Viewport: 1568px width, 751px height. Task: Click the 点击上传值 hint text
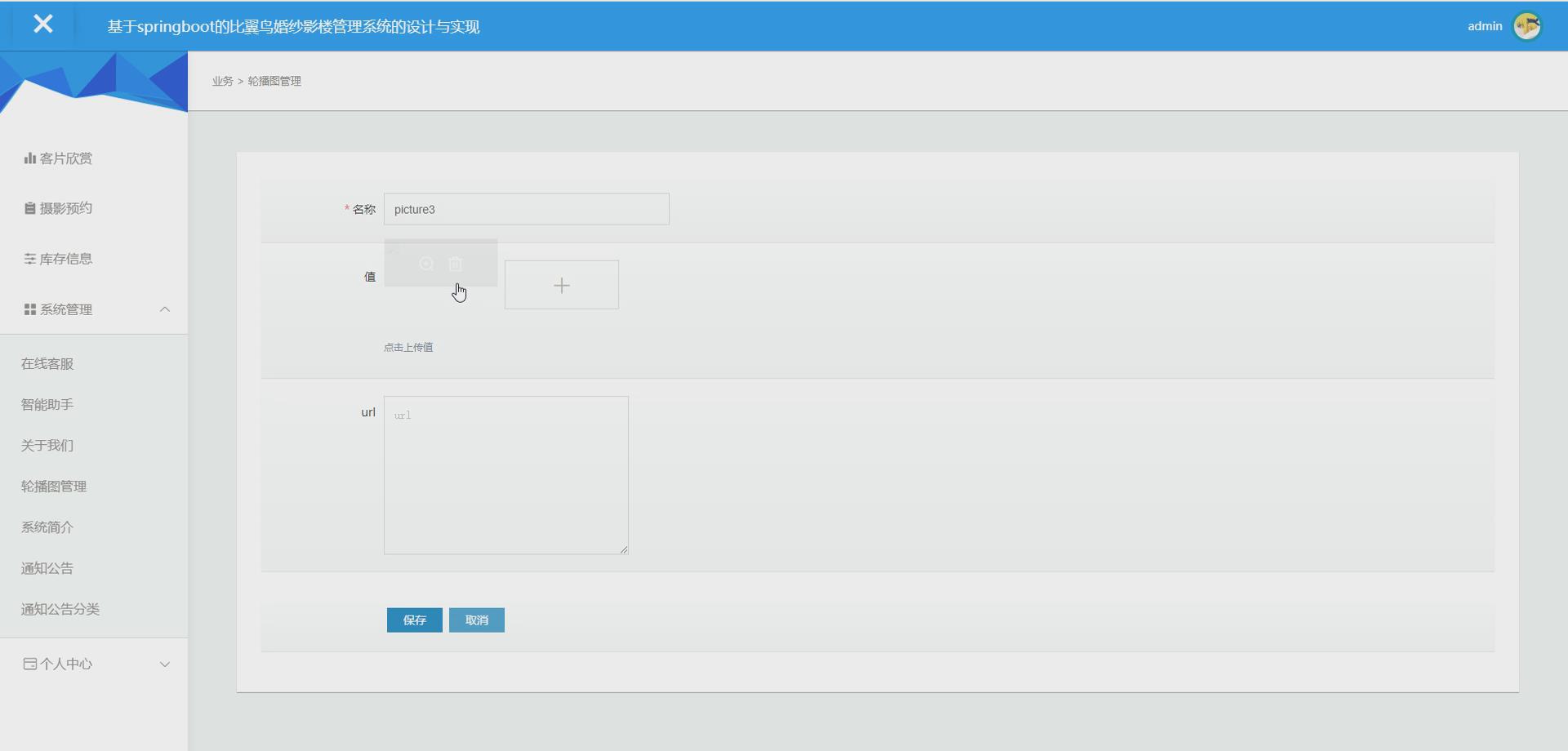[408, 347]
